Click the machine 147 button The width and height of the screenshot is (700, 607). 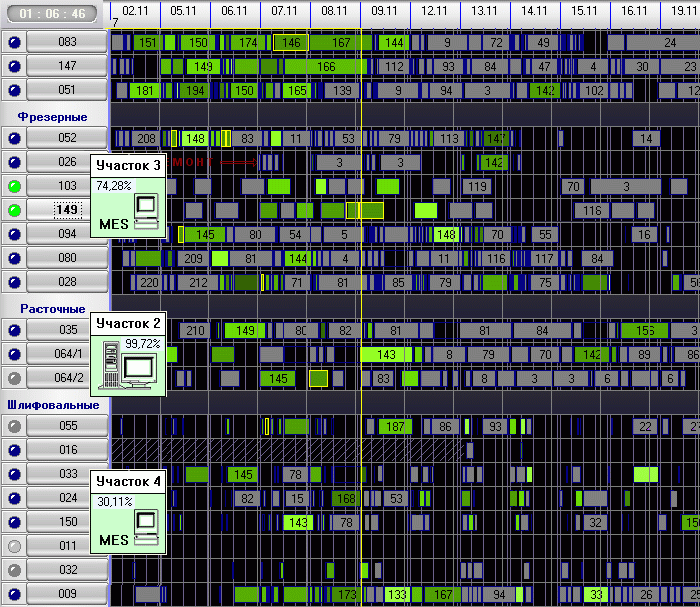(67, 66)
